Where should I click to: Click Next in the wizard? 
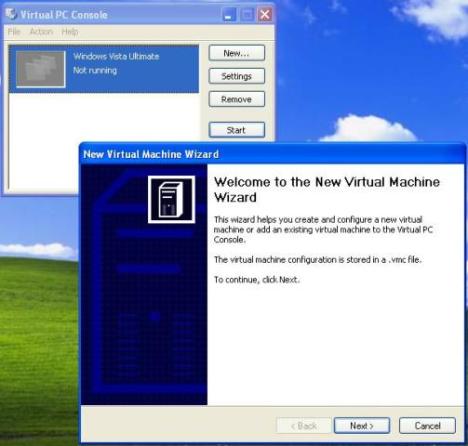(x=362, y=426)
